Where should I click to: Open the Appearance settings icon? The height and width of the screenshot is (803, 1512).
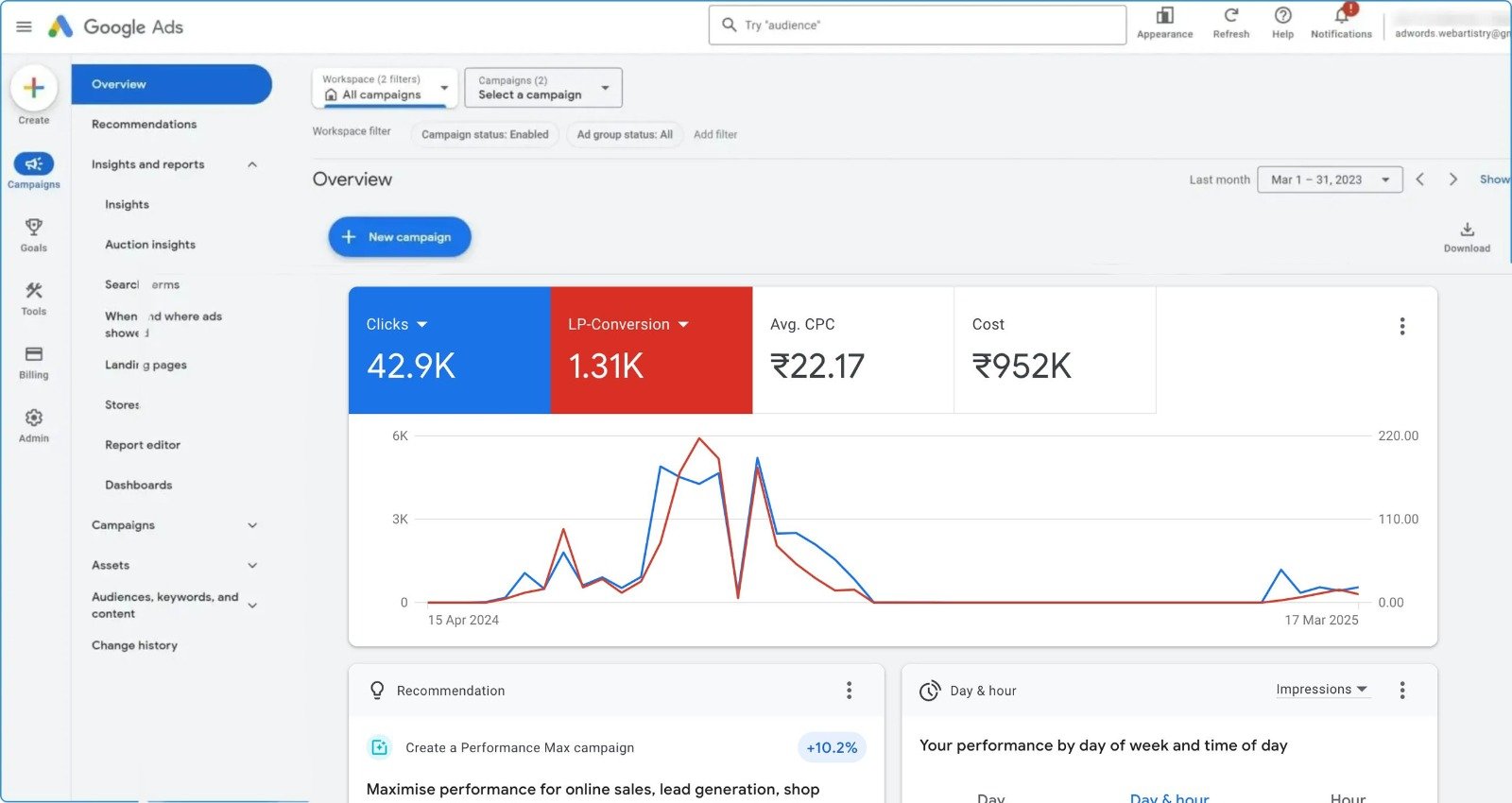click(1164, 16)
